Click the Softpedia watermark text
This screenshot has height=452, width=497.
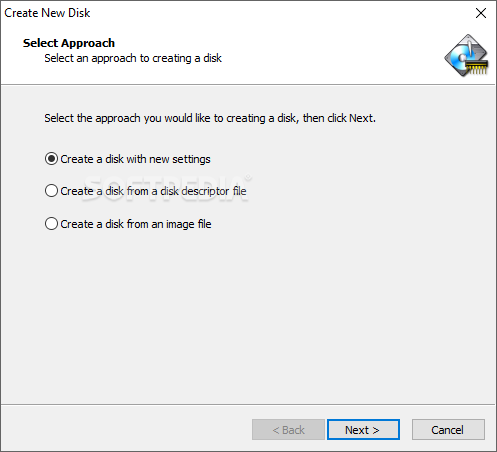[166, 188]
